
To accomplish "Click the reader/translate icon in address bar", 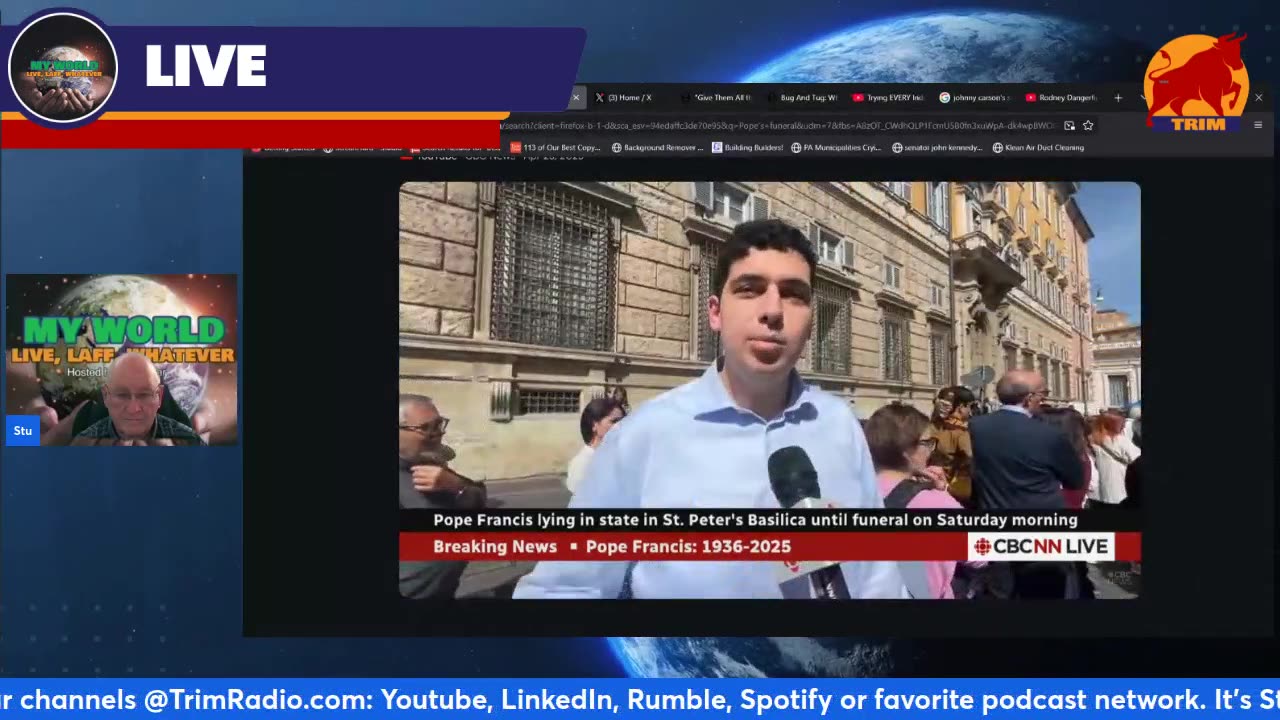I will (x=1069, y=125).
